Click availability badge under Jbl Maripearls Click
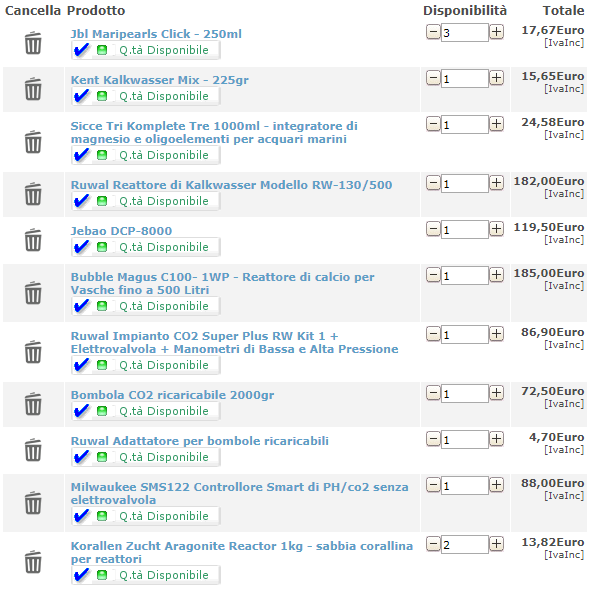 146,50
